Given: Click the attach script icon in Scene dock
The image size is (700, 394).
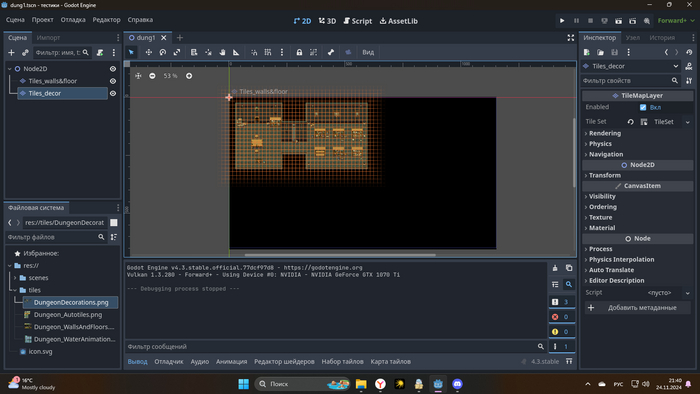Looking at the screenshot, I should click(100, 53).
